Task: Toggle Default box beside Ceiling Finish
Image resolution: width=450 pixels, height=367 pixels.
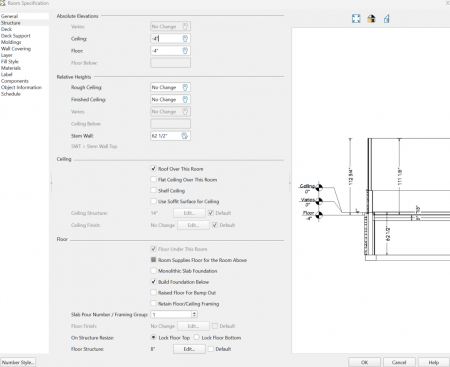Action: pos(215,225)
